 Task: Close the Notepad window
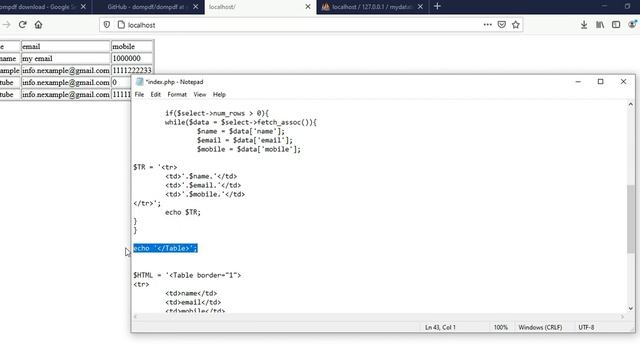click(x=623, y=82)
